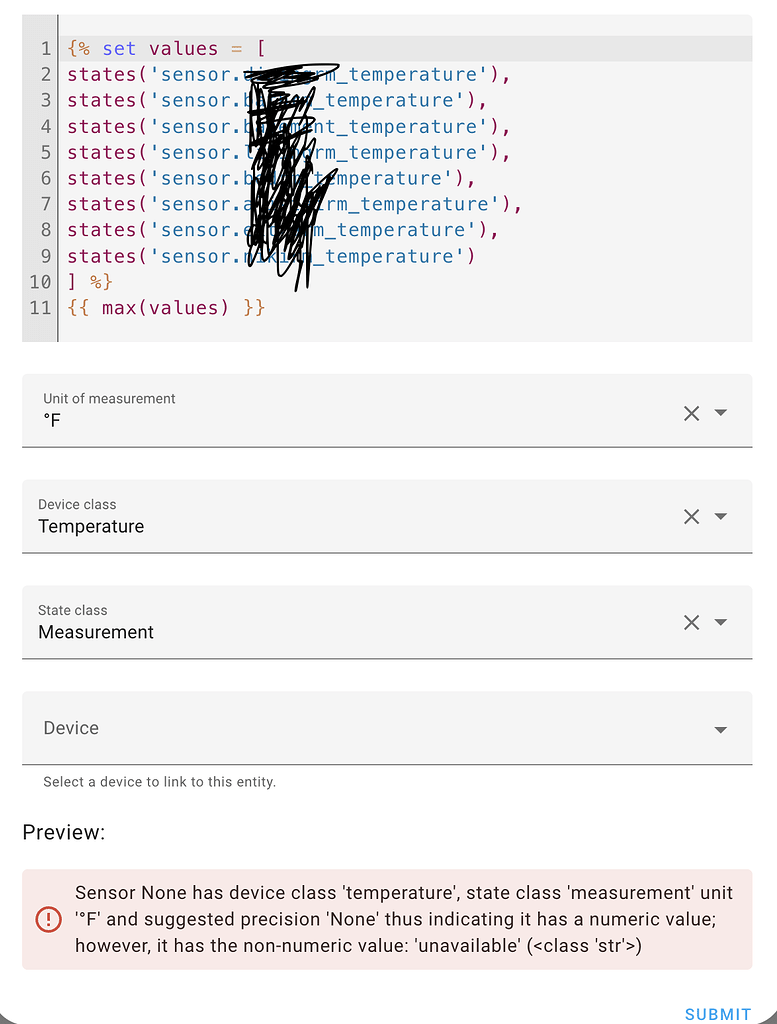This screenshot has width=777, height=1024.
Task: Expand the Device class dropdown
Action: pos(721,516)
